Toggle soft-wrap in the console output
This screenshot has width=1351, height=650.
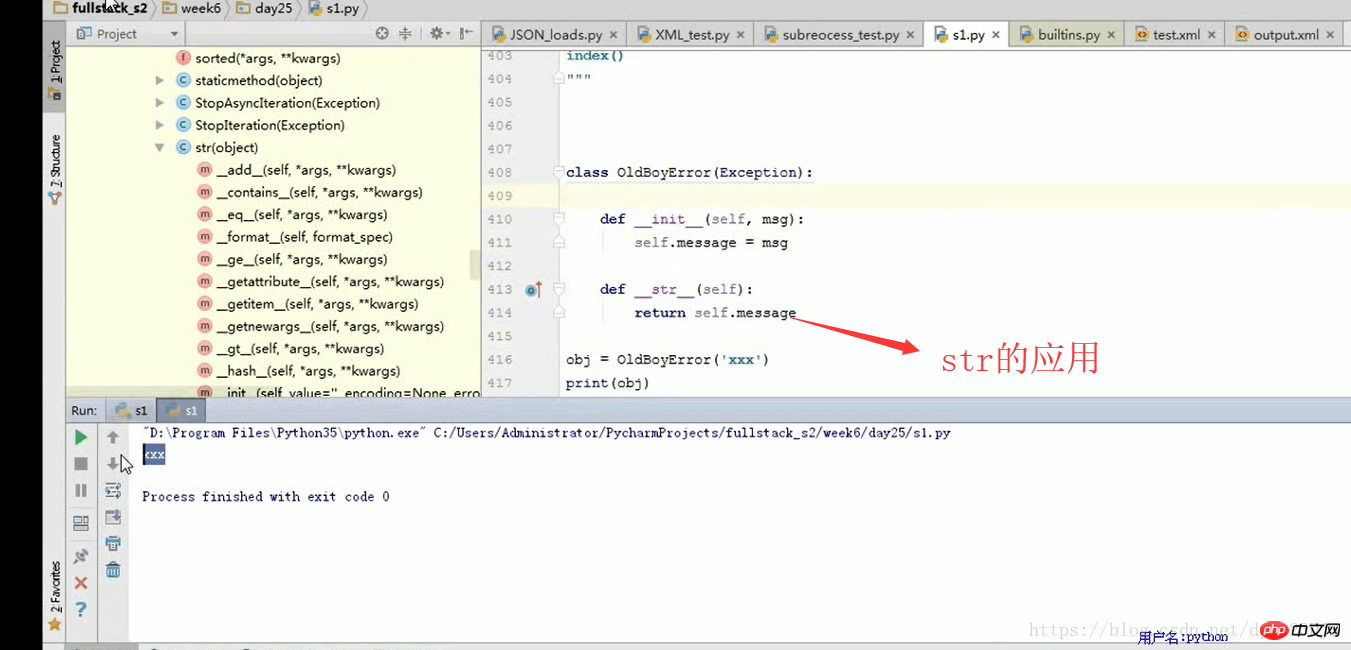click(x=113, y=490)
